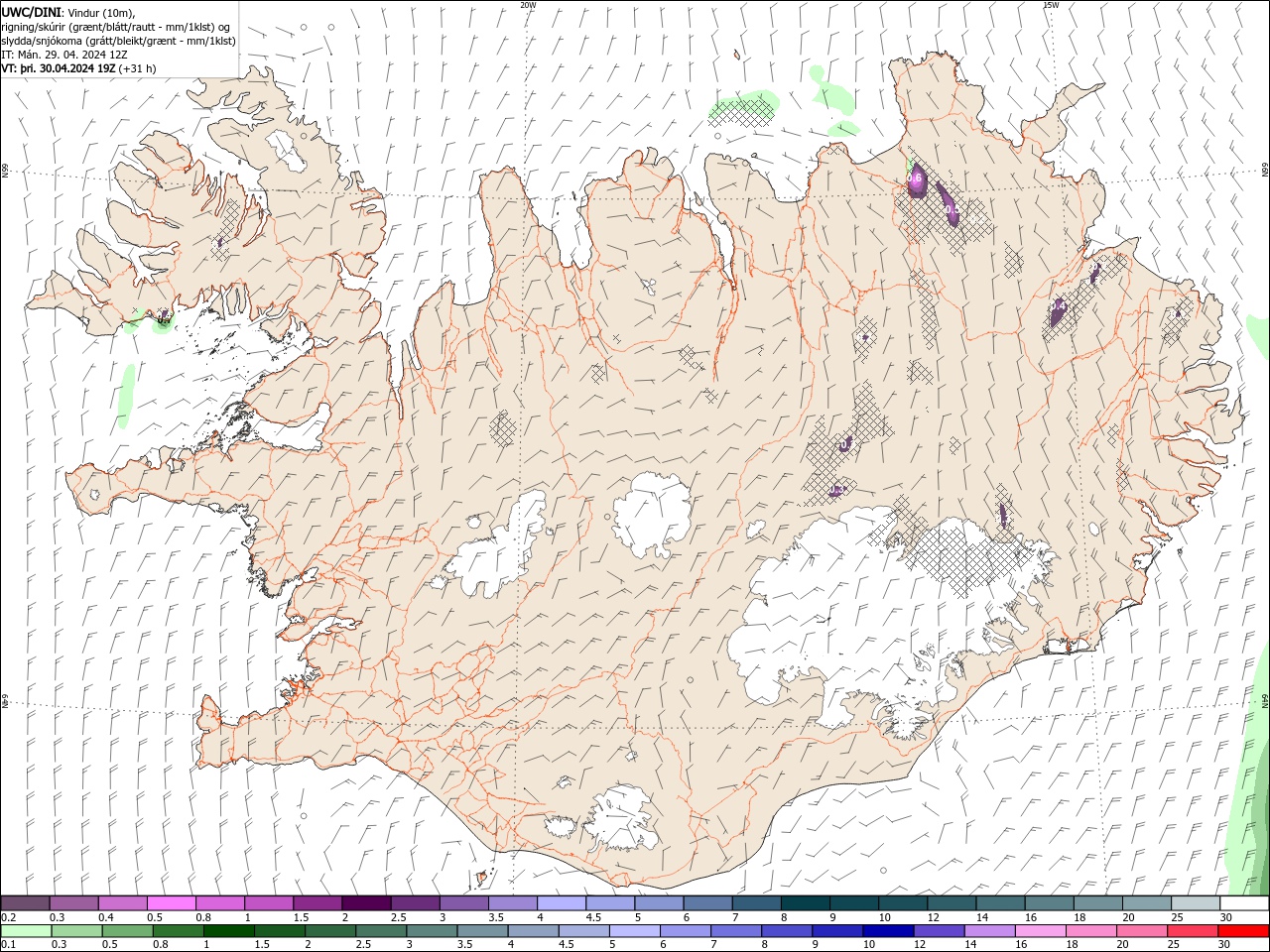This screenshot has width=1270, height=952.
Task: Click the pale grey 25–30 swatch in the upper legend
Action: pos(1196,903)
